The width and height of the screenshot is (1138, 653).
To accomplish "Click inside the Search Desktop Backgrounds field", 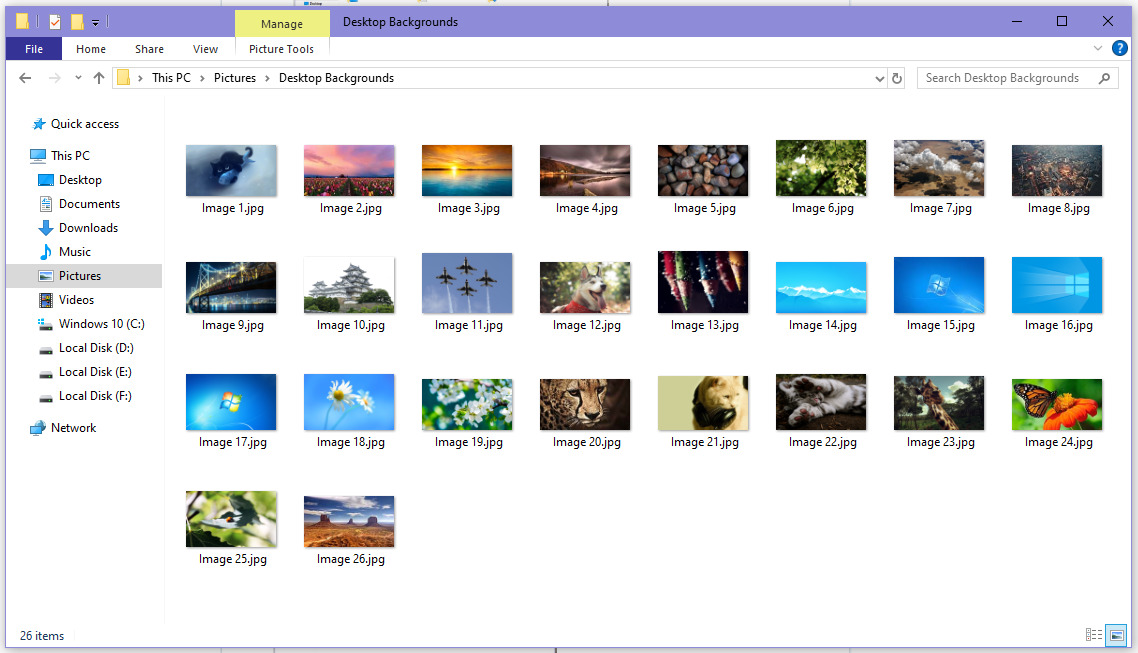I will tap(1005, 78).
